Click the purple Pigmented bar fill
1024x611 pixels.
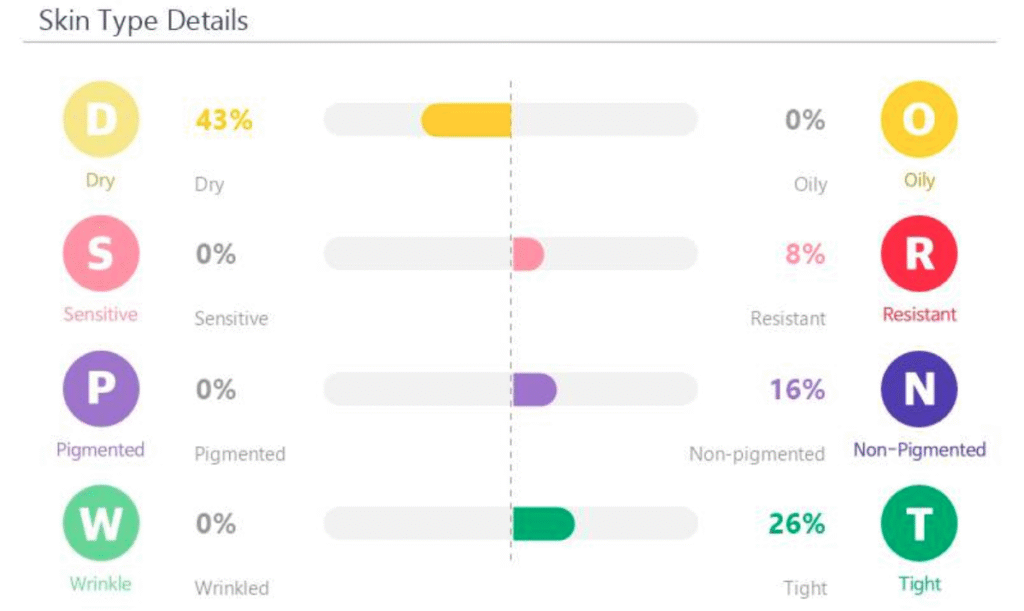[x=534, y=389]
